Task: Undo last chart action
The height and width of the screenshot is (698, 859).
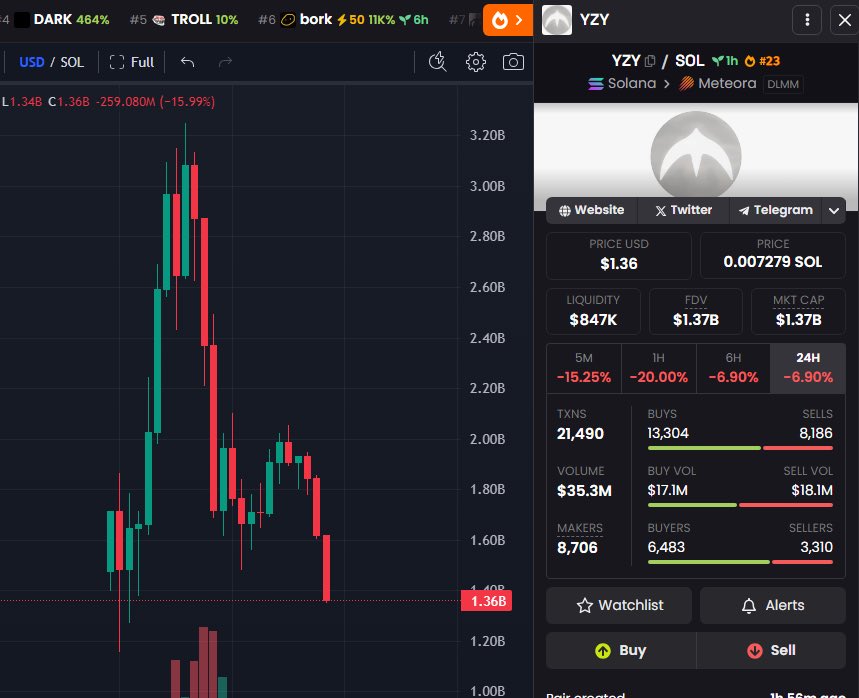Action: [x=186, y=61]
